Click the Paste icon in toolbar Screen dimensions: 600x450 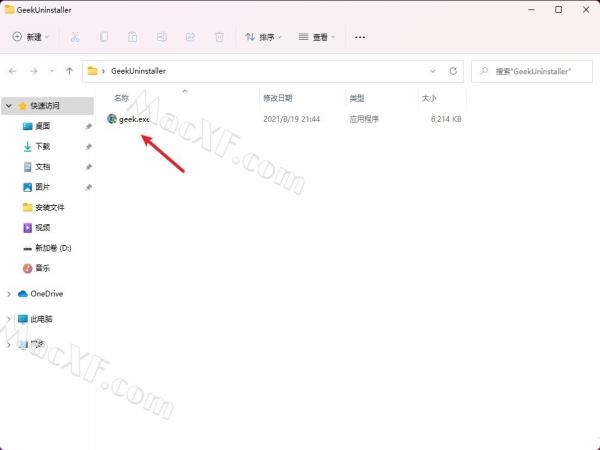pos(133,37)
